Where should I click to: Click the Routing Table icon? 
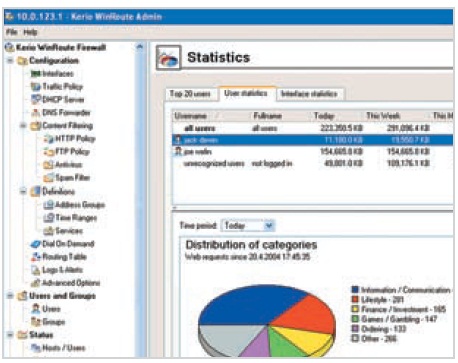tap(36, 257)
